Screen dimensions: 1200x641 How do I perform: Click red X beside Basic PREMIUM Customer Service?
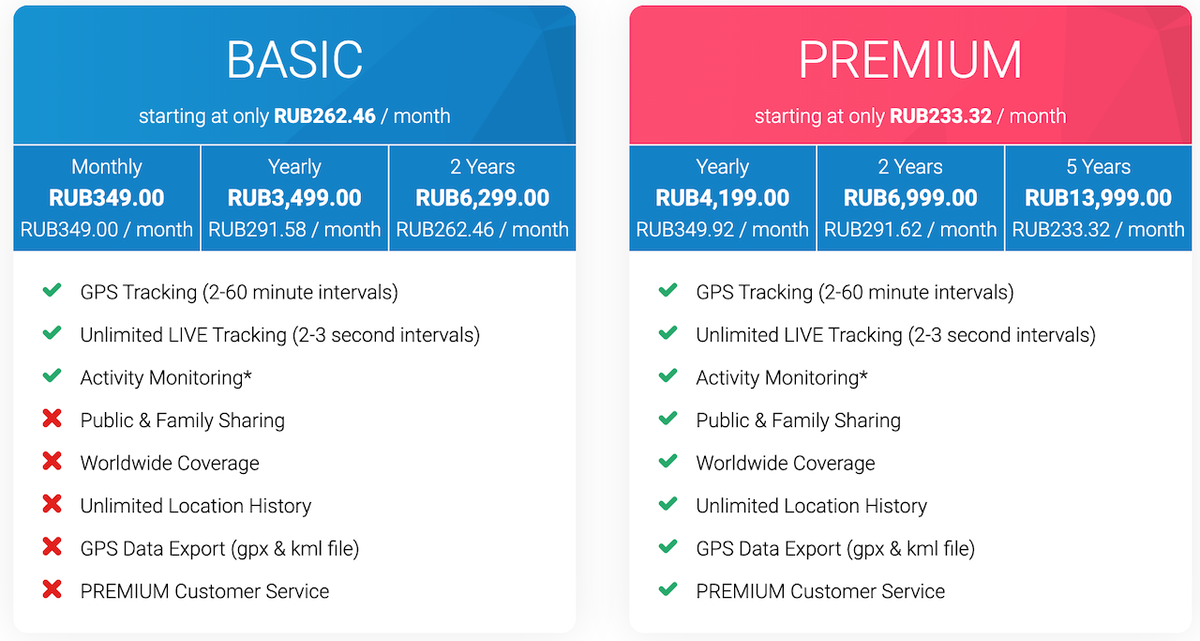pos(52,590)
